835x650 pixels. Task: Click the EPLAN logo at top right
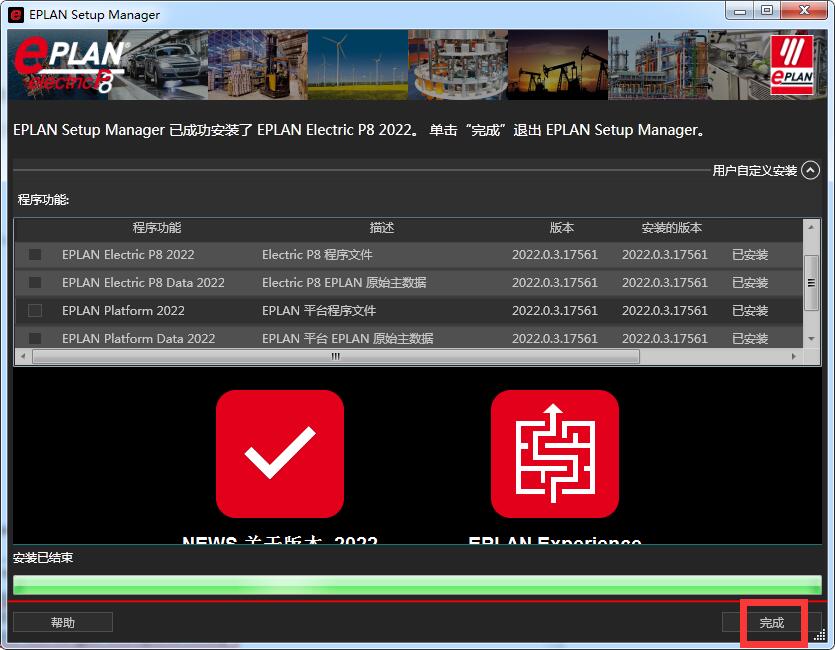coord(790,65)
